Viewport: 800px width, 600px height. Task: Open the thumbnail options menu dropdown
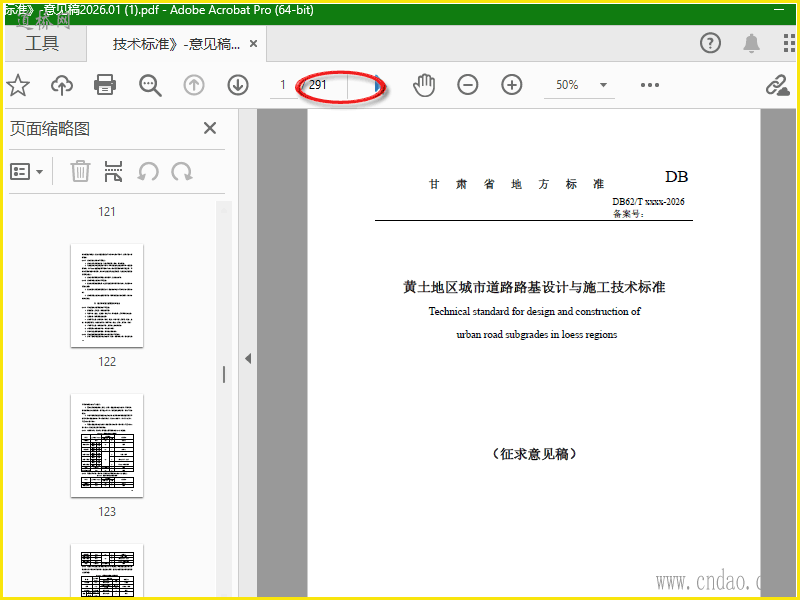coord(27,172)
